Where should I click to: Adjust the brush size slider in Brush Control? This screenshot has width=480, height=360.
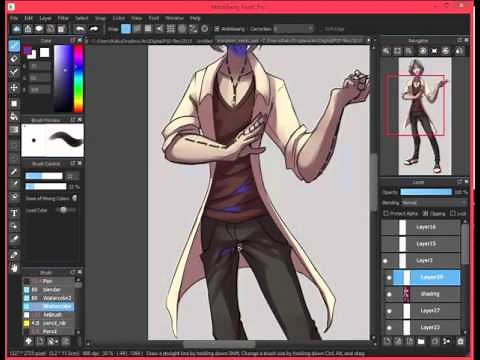44,176
